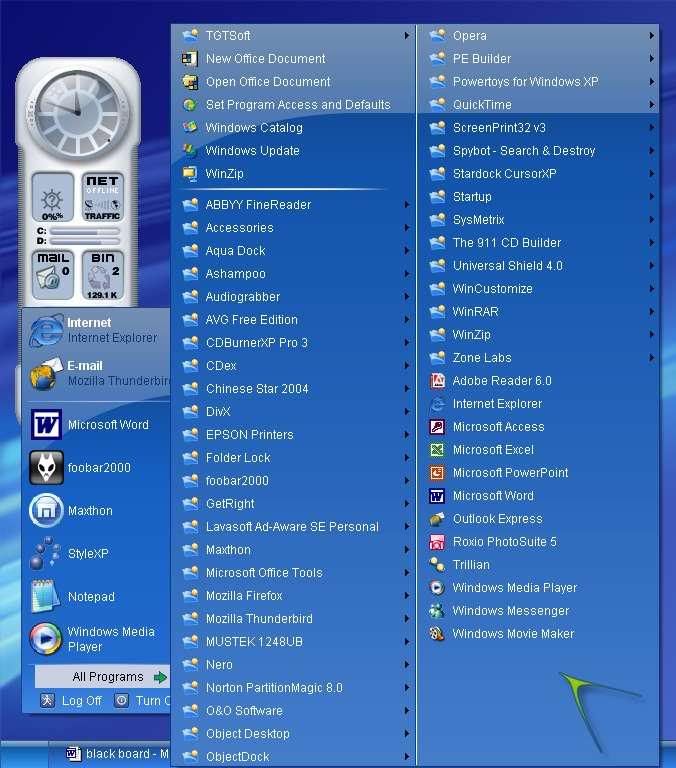Open the Object Desktop folder
676x768 pixels.
click(294, 734)
